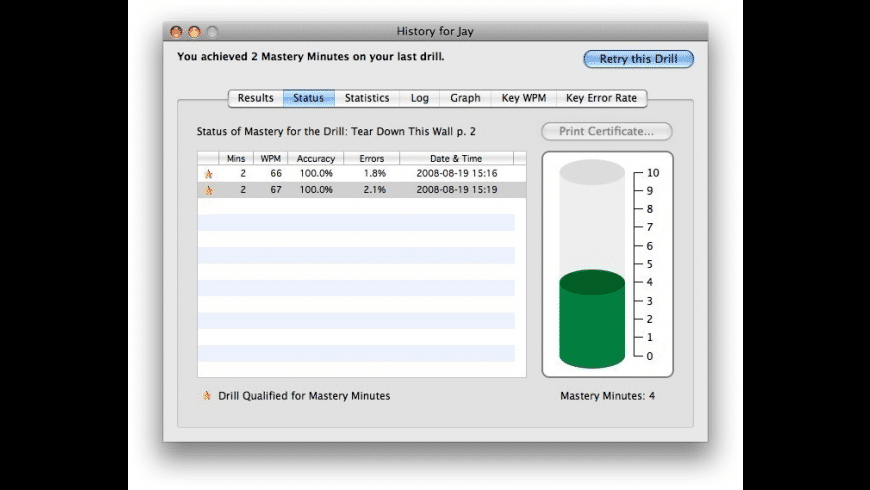The height and width of the screenshot is (490, 870).
Task: Sort by the Mins column header
Action: [236, 158]
